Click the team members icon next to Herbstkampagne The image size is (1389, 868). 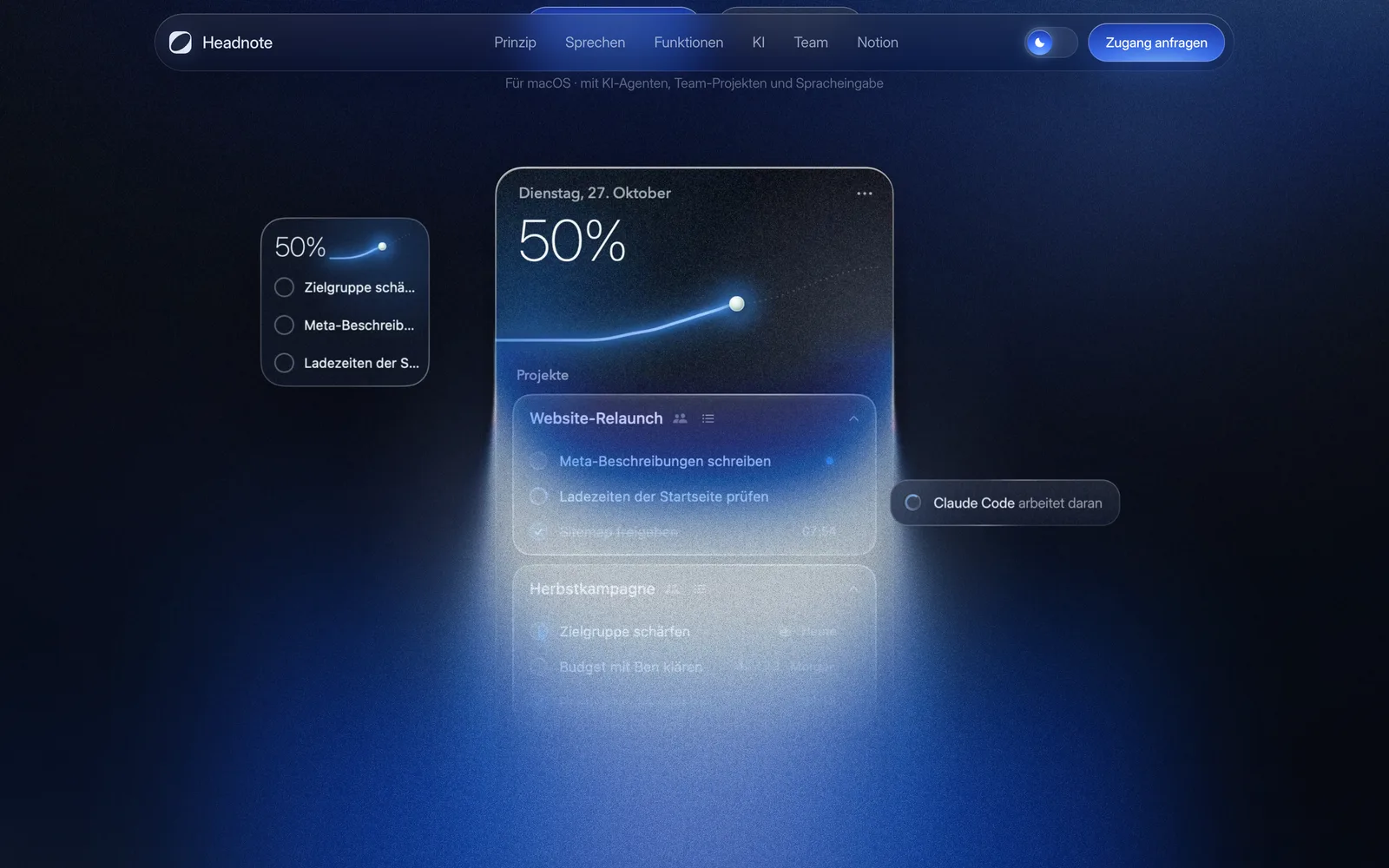(x=672, y=589)
